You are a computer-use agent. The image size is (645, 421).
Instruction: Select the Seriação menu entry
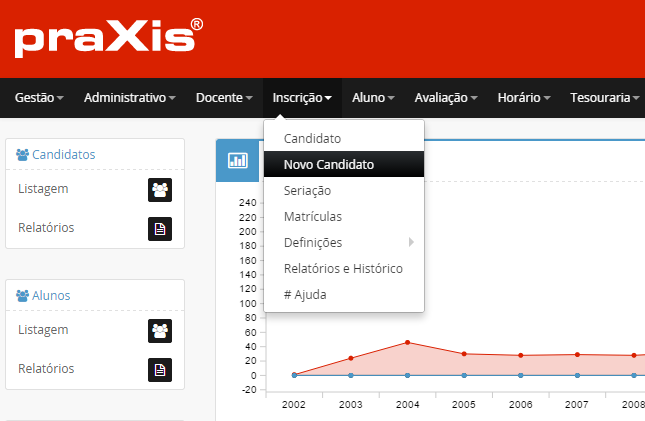[307, 190]
